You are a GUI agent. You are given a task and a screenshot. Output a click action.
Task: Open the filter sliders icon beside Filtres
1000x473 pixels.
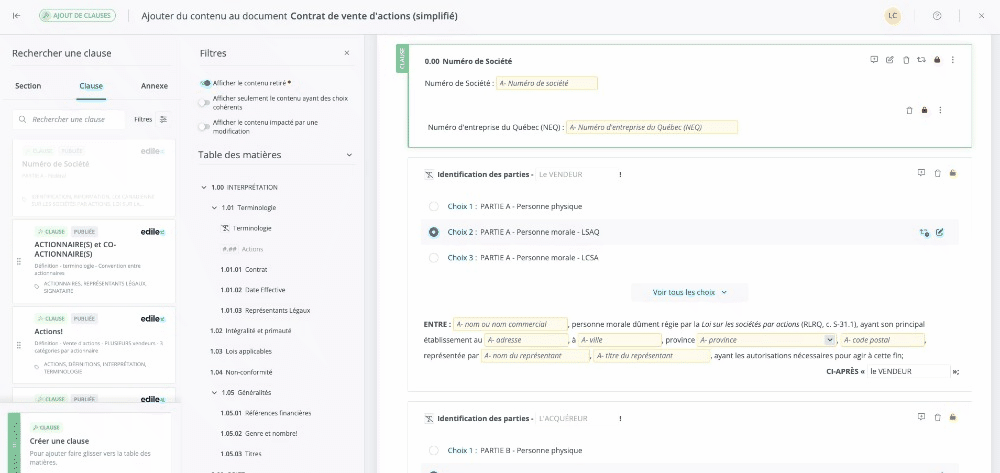point(164,119)
